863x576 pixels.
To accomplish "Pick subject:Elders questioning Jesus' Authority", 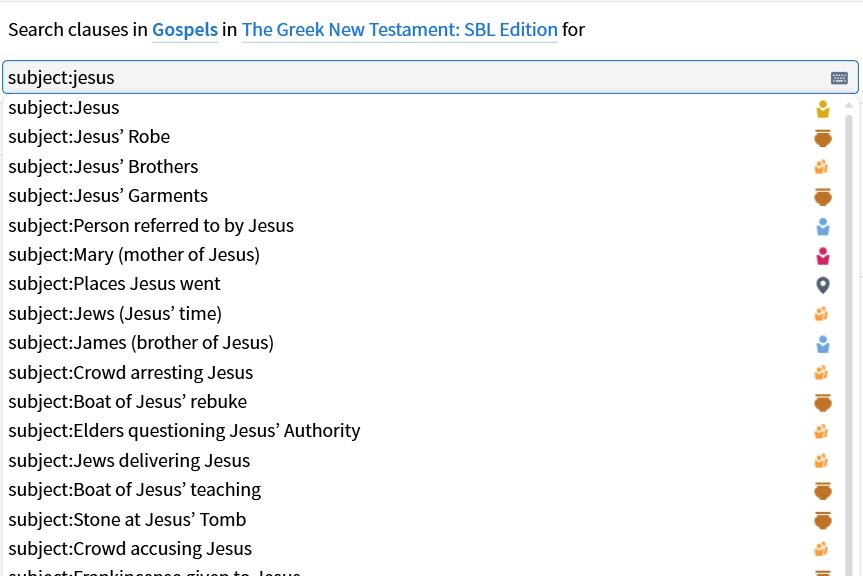I will pos(418,431).
